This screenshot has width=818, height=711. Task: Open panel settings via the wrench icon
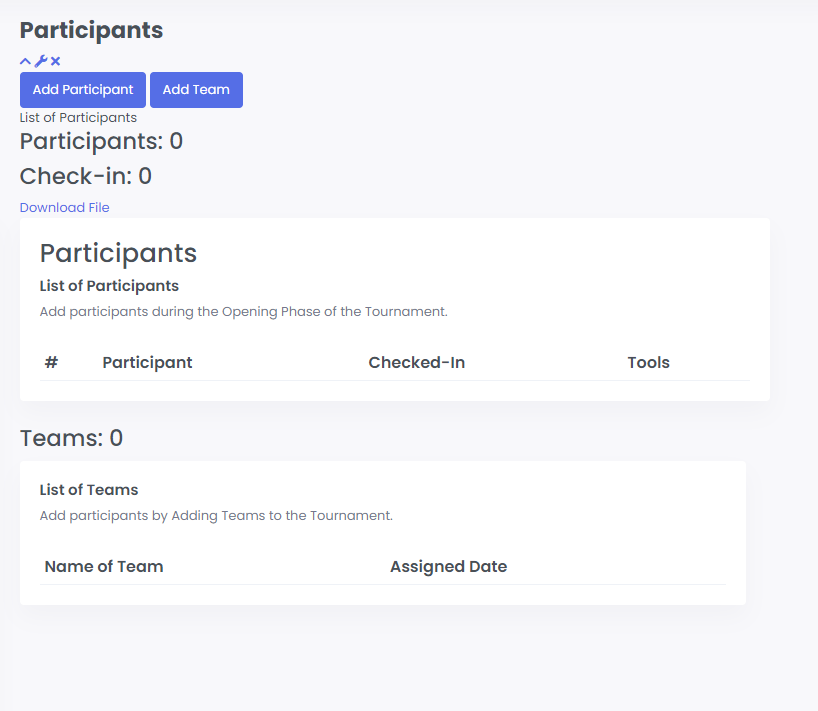tap(41, 61)
